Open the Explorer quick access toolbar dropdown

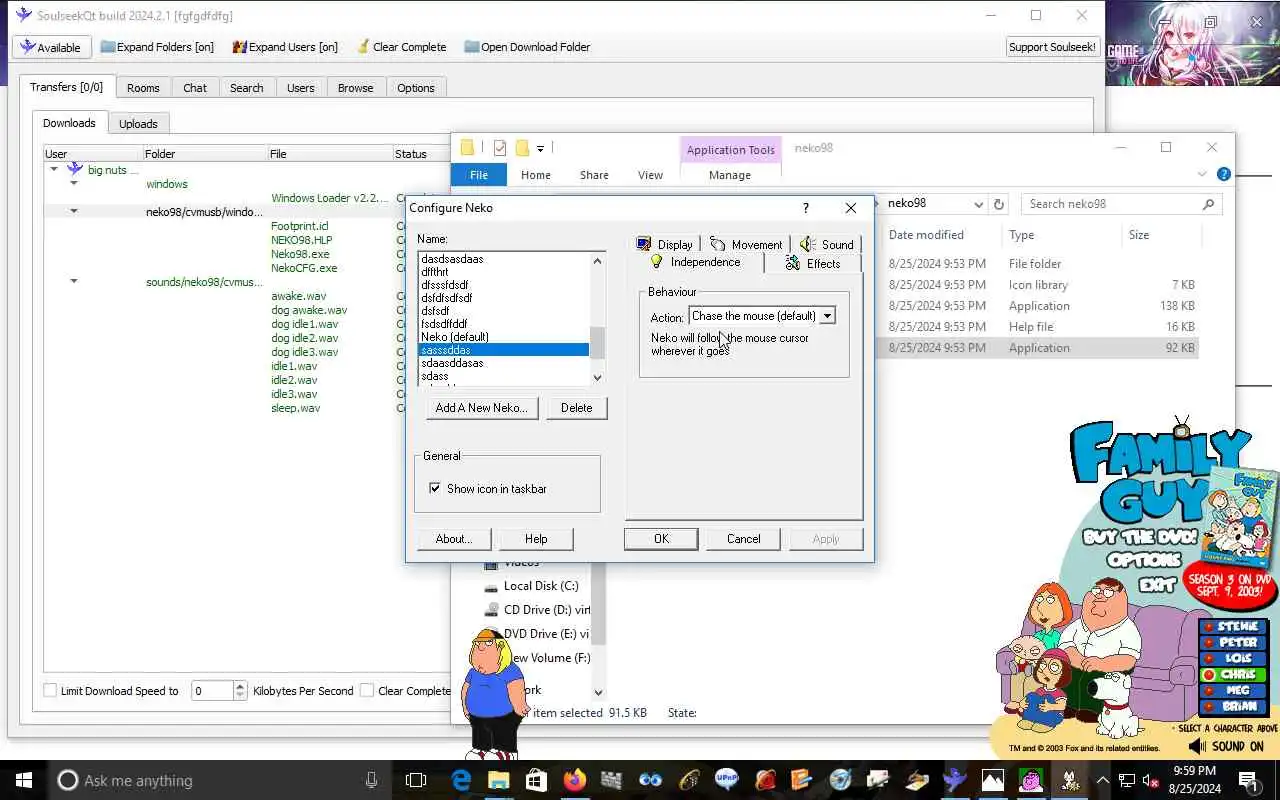[x=540, y=148]
